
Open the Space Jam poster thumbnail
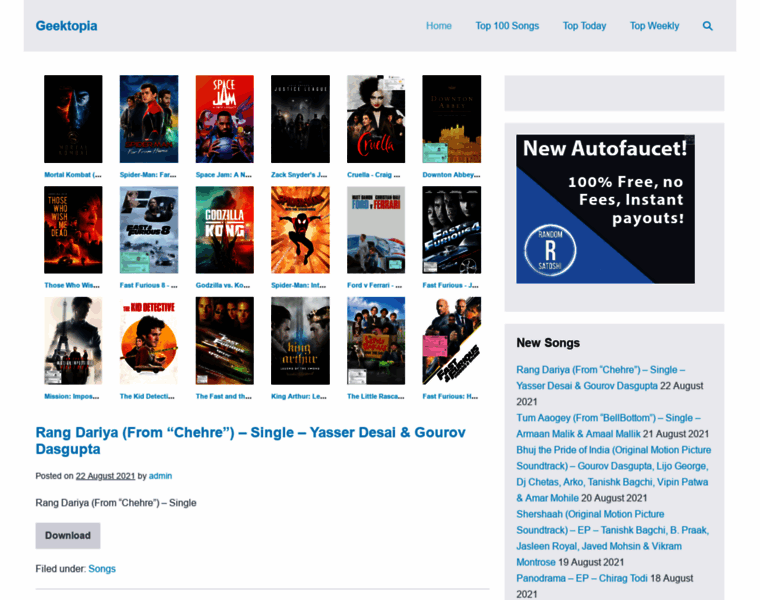[224, 119]
